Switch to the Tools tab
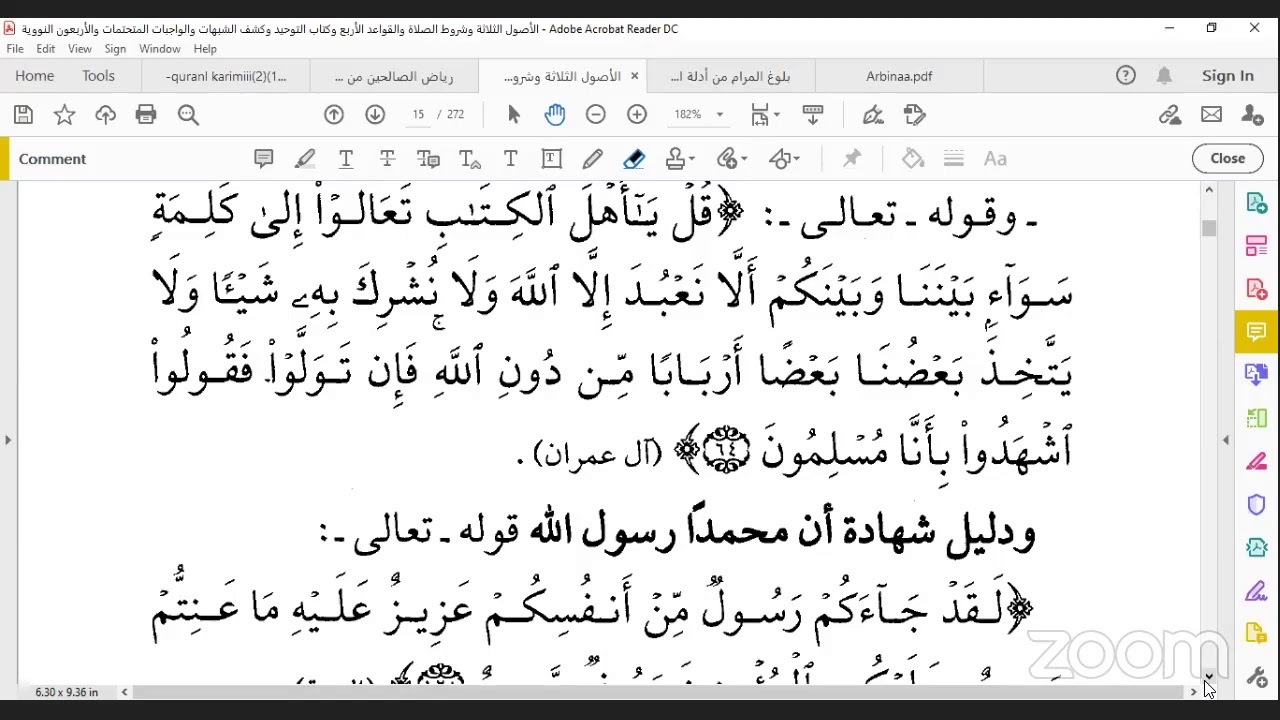Viewport: 1280px width, 720px height. 98,76
